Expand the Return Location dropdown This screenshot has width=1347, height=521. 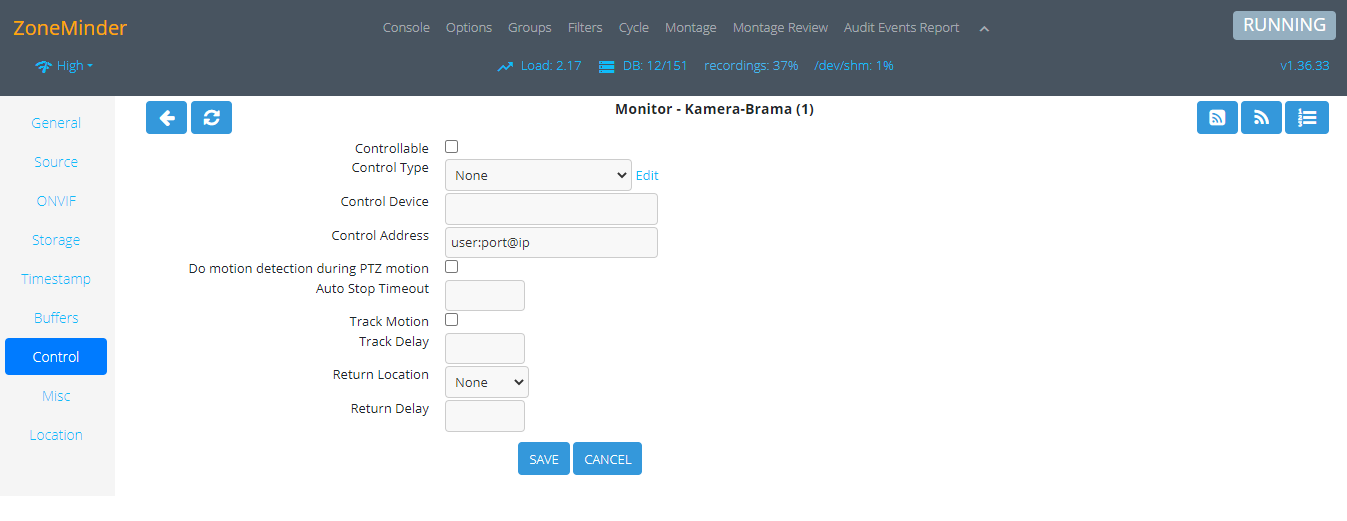click(x=486, y=382)
